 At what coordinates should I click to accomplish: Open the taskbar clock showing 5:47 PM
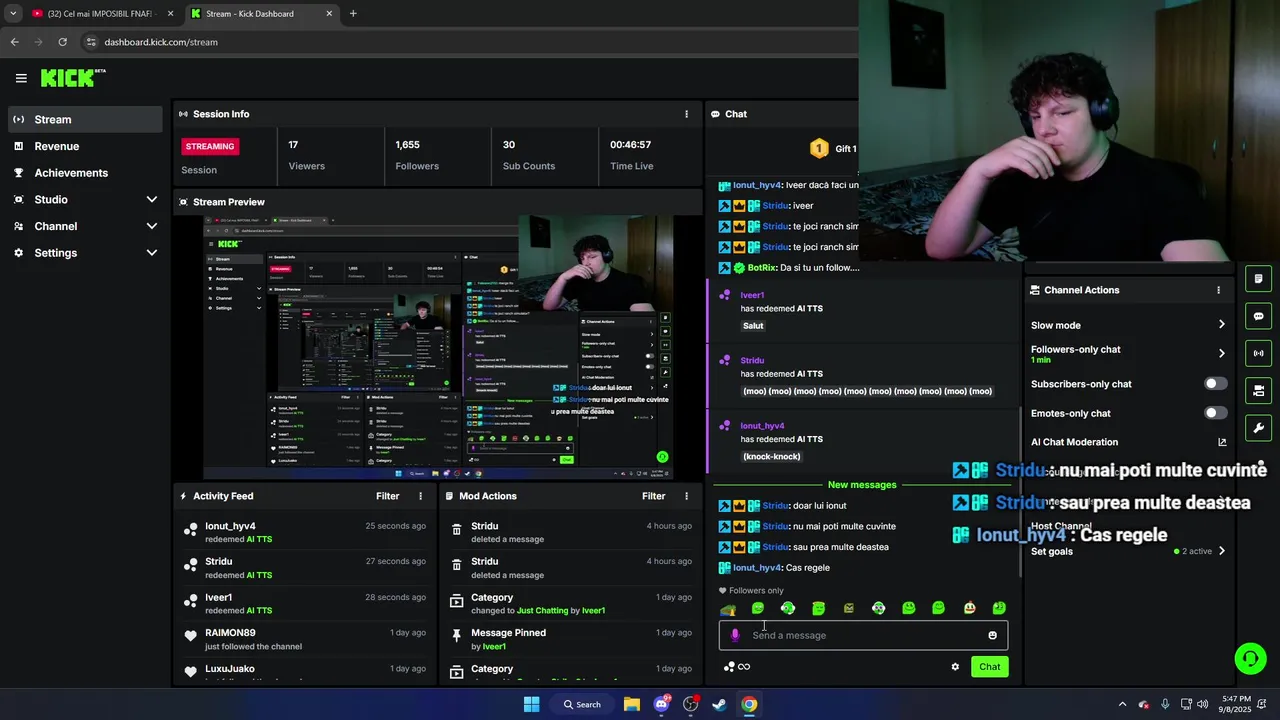(x=1236, y=704)
